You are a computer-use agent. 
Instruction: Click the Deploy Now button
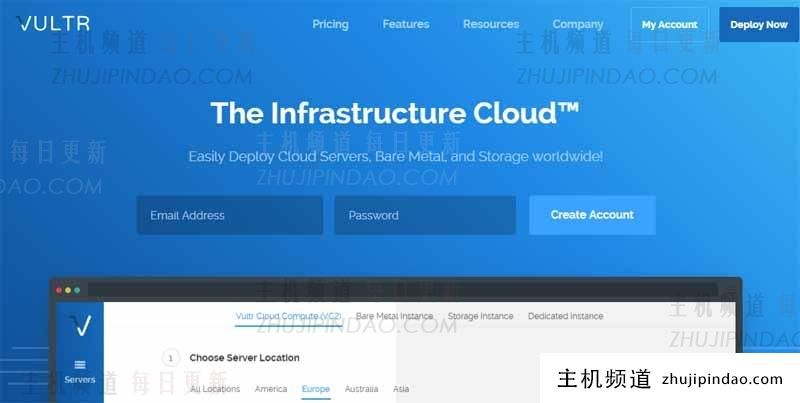click(x=759, y=24)
